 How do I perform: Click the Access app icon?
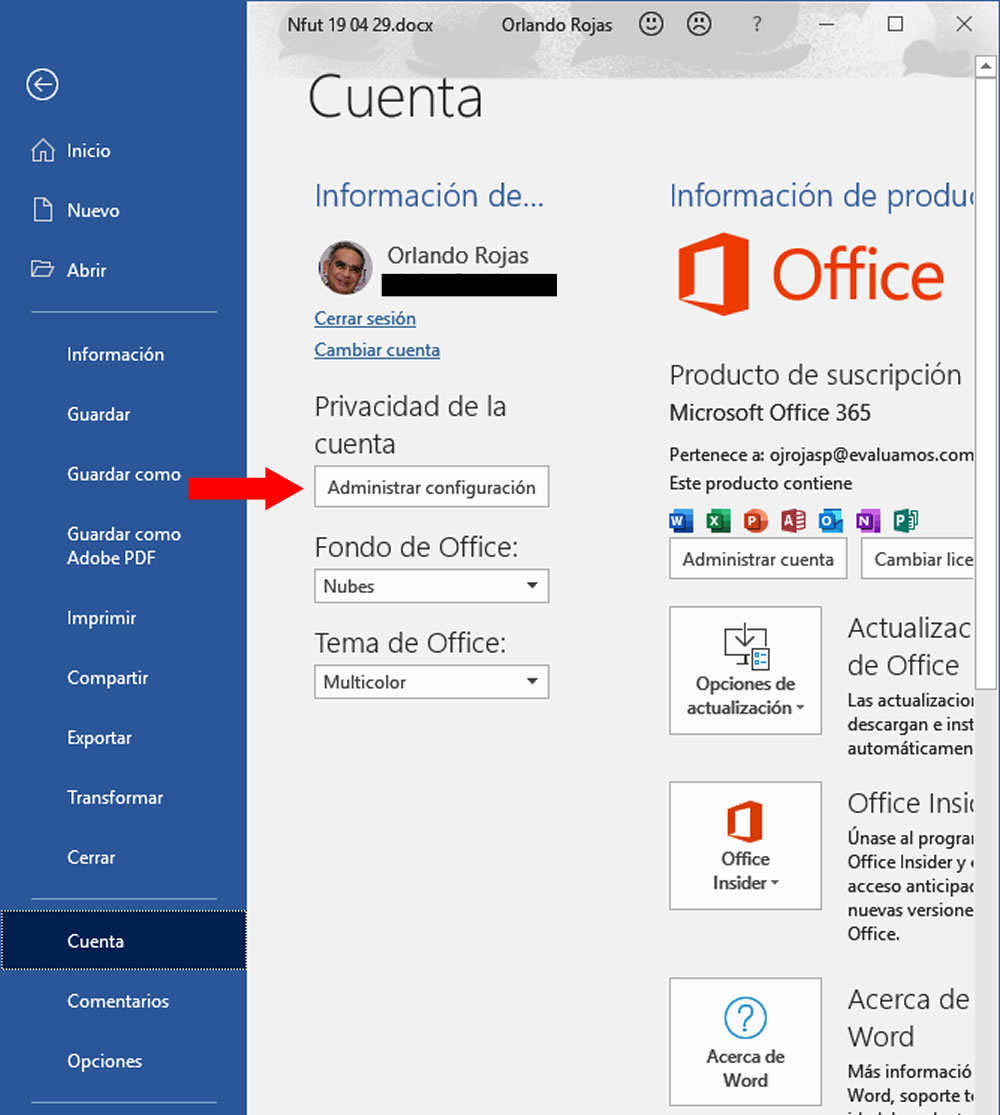(793, 521)
